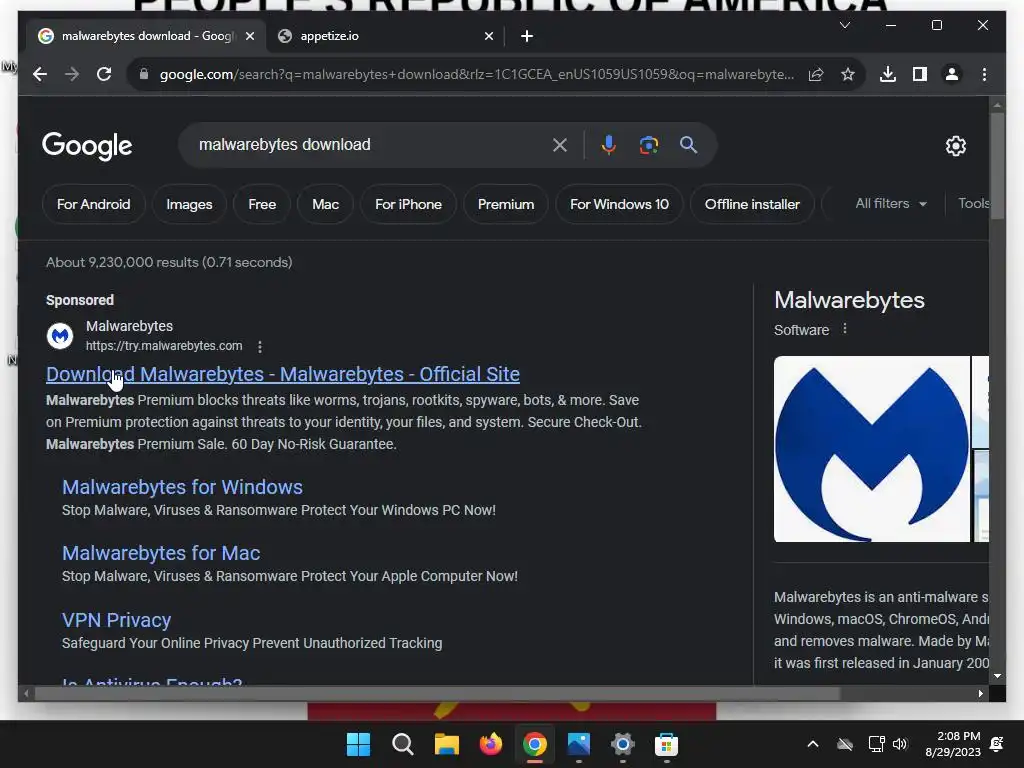
Task: Submit search with magnifying glass icon
Action: pyautogui.click(x=688, y=145)
